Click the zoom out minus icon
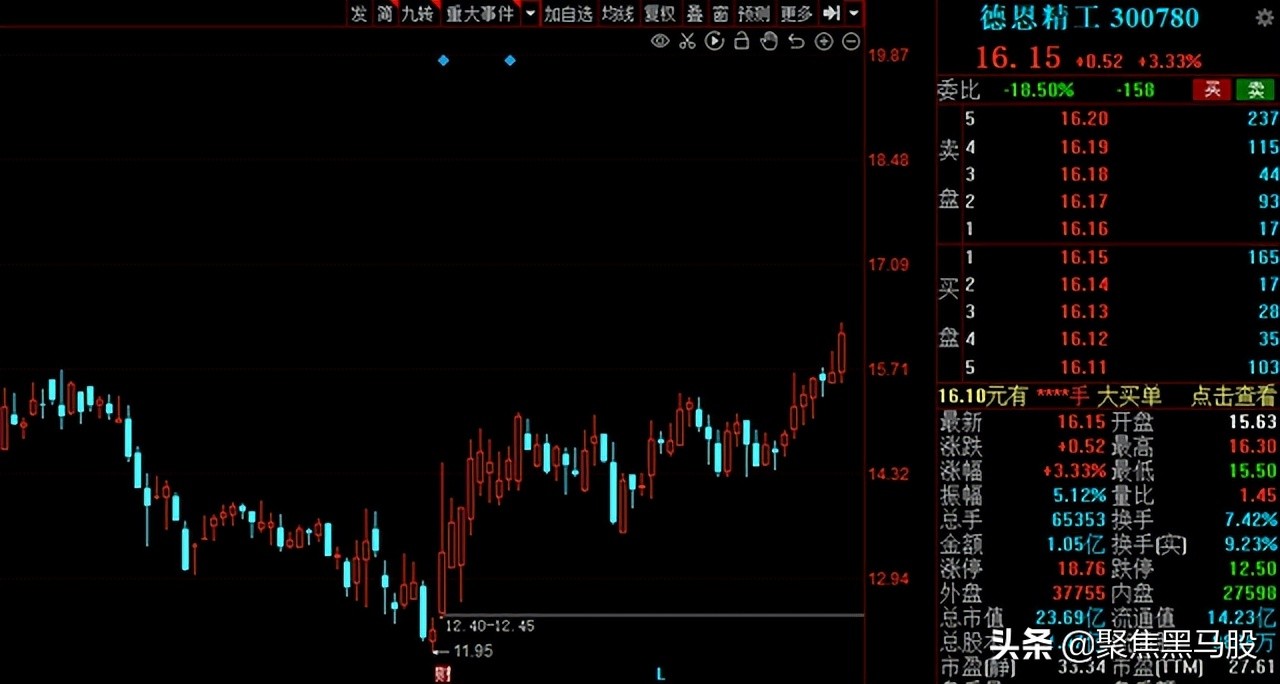1280x684 pixels. coord(849,41)
